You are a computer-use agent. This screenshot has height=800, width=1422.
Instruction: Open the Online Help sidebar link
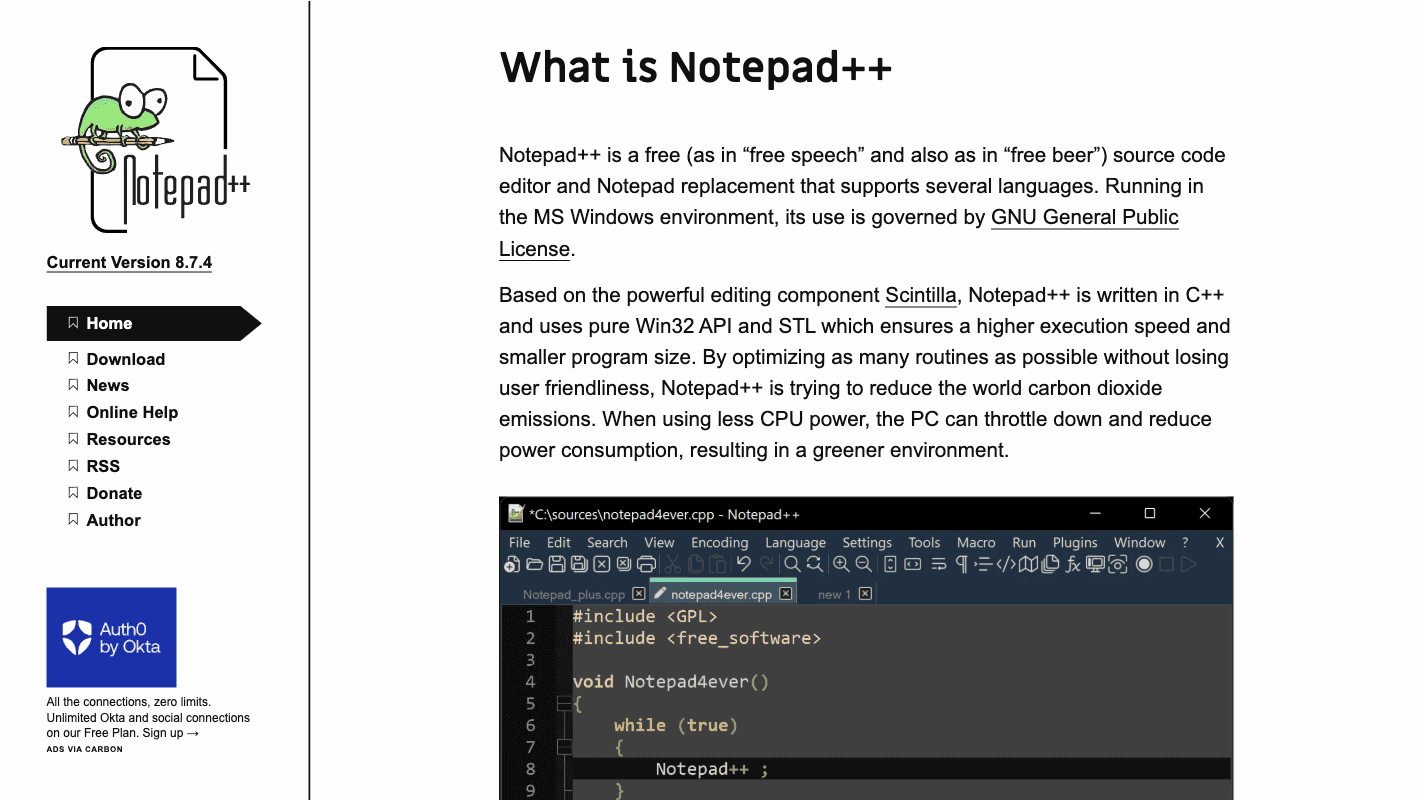click(x=132, y=412)
